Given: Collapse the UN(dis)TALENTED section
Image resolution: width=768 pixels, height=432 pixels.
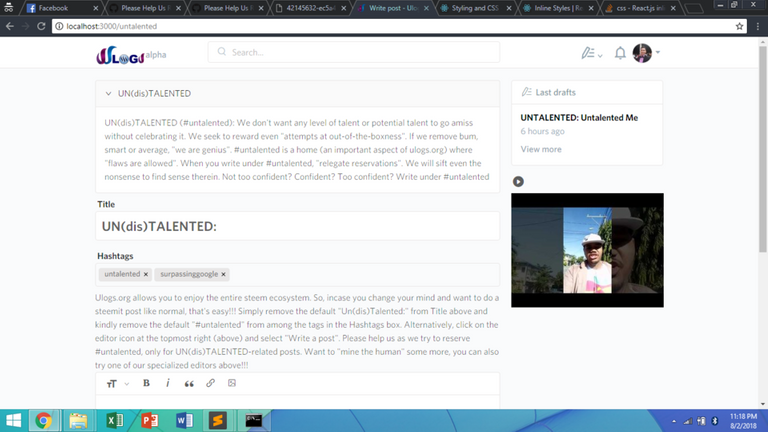Looking at the screenshot, I should click(x=108, y=93).
